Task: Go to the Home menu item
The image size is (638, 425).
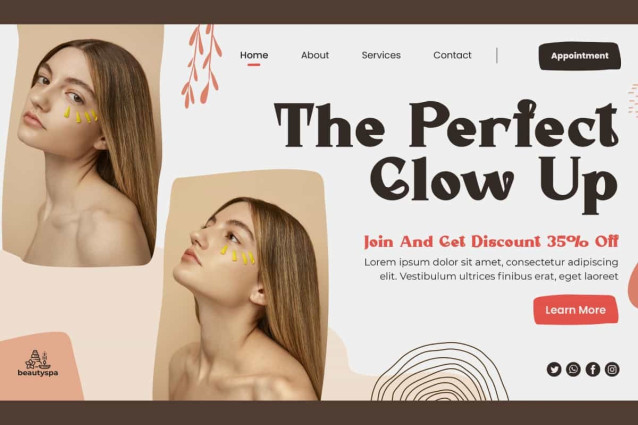Action: (254, 55)
